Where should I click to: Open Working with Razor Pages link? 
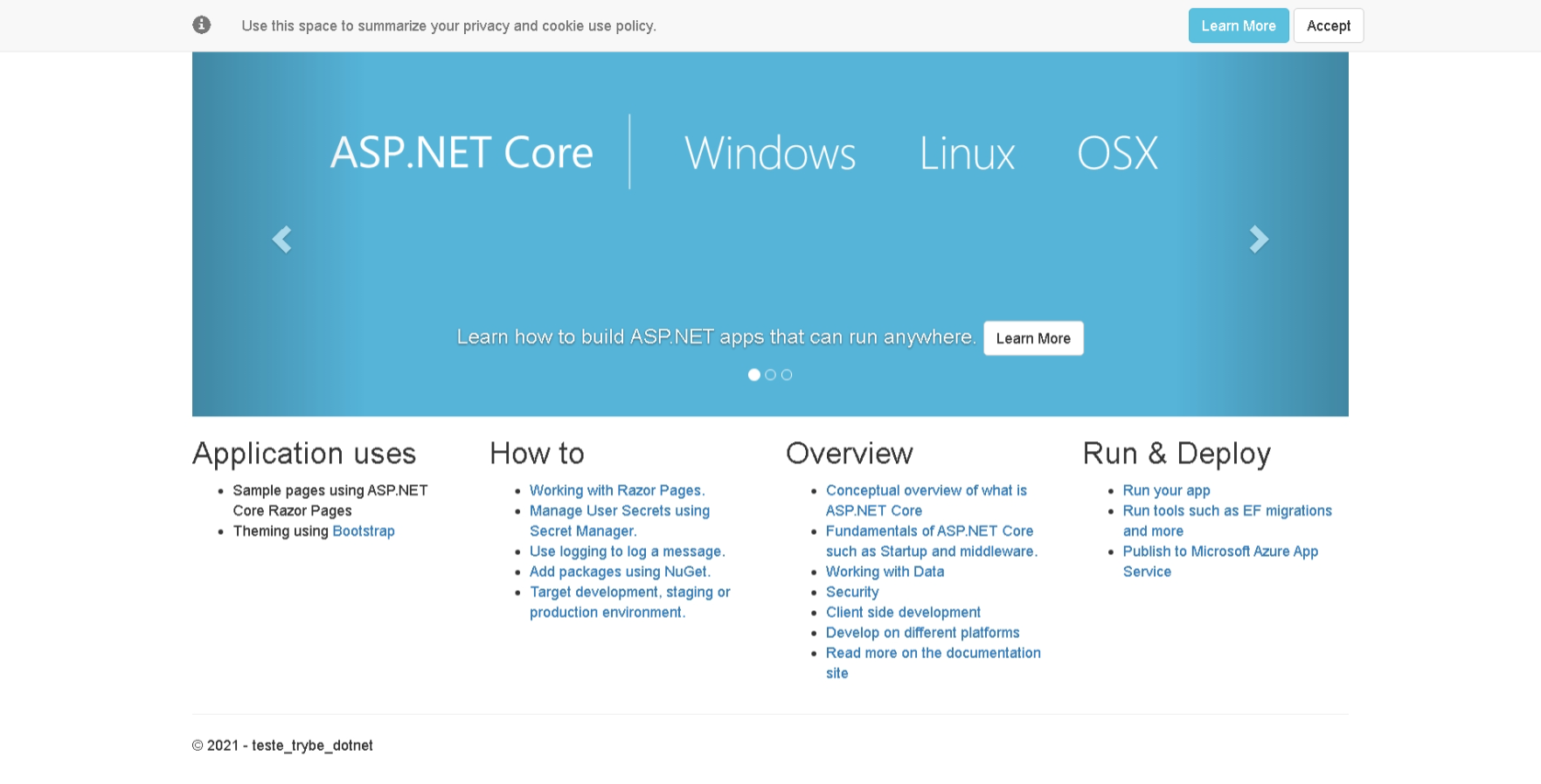pyautogui.click(x=617, y=490)
